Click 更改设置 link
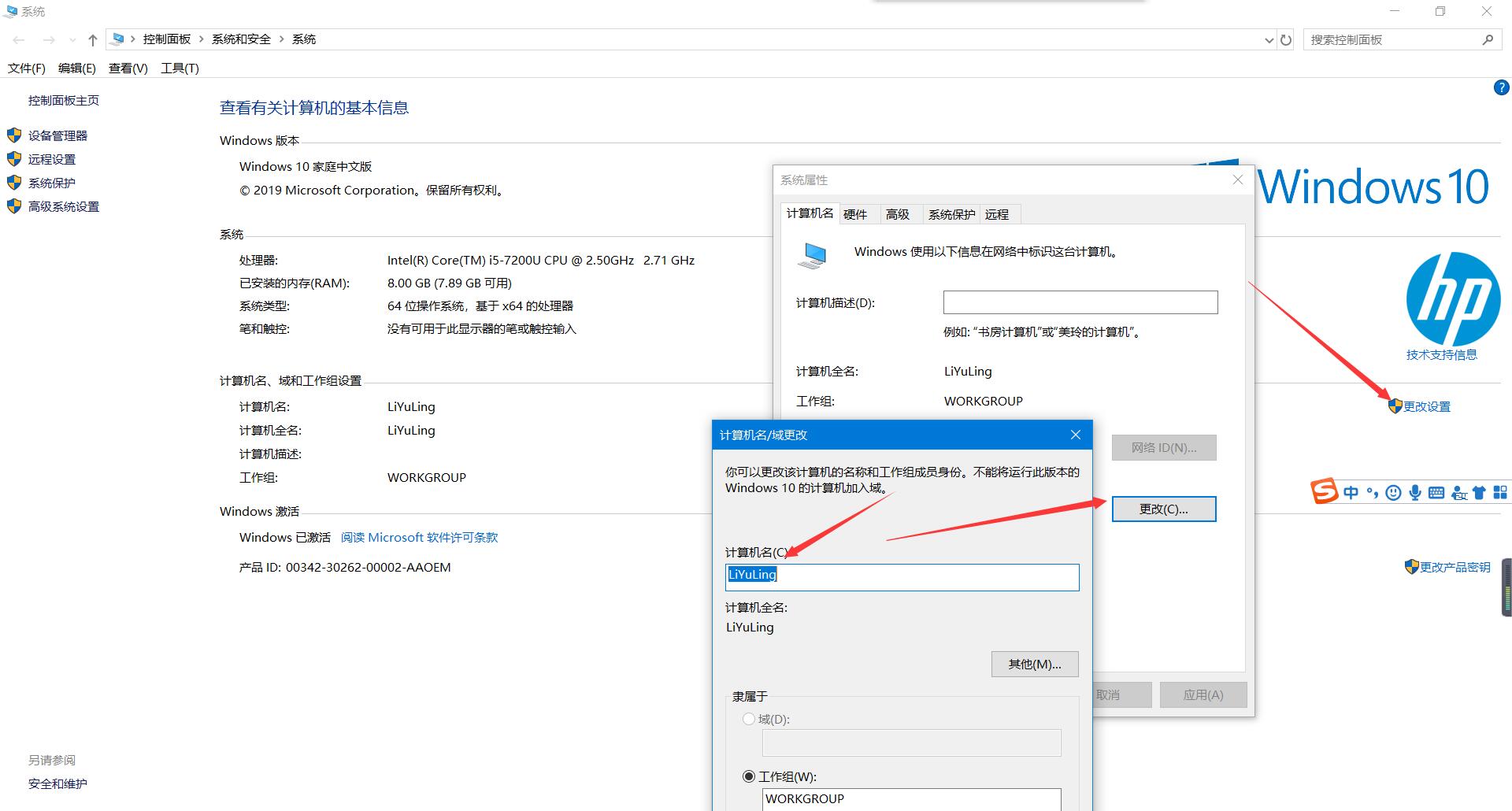The image size is (1512, 811). (1427, 407)
